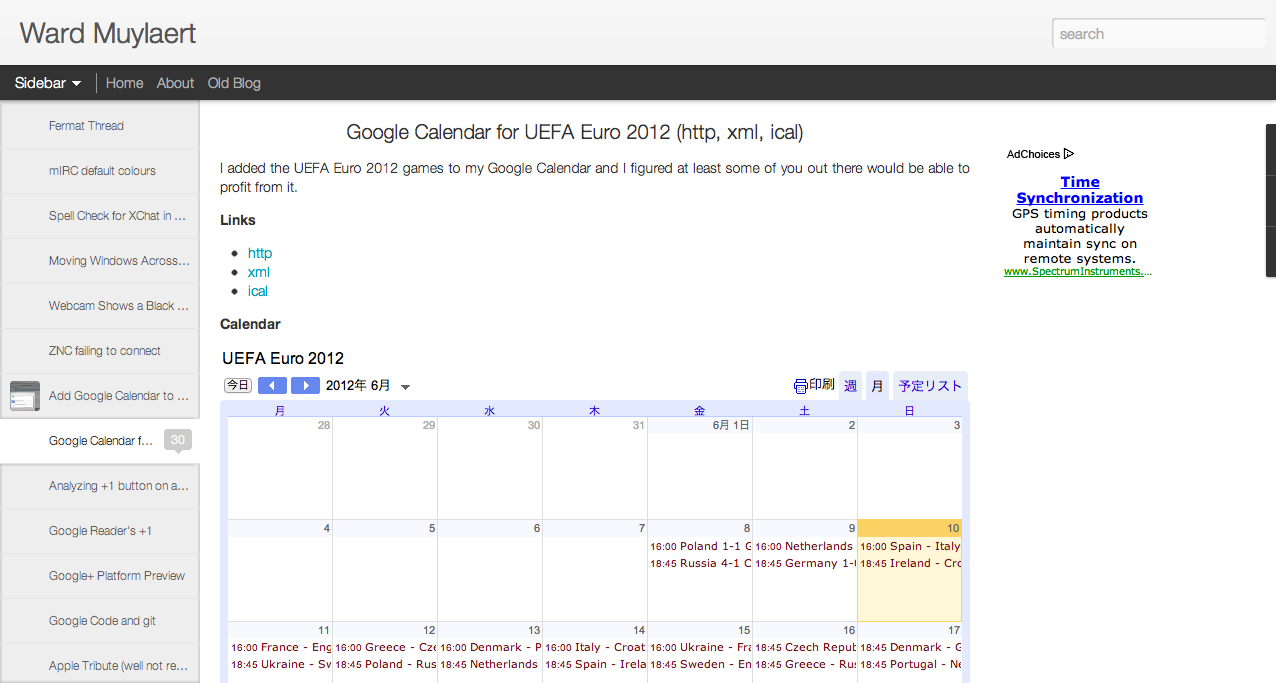1276x683 pixels.
Task: Open the comment count bubble showing 30
Action: 177,440
